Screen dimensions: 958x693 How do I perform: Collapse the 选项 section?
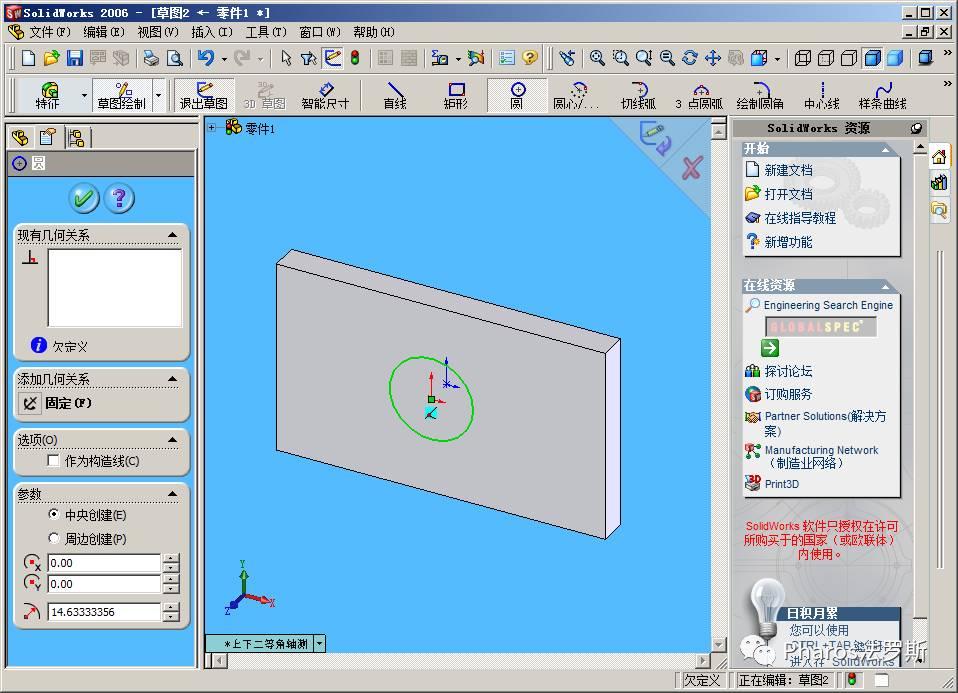point(172,440)
